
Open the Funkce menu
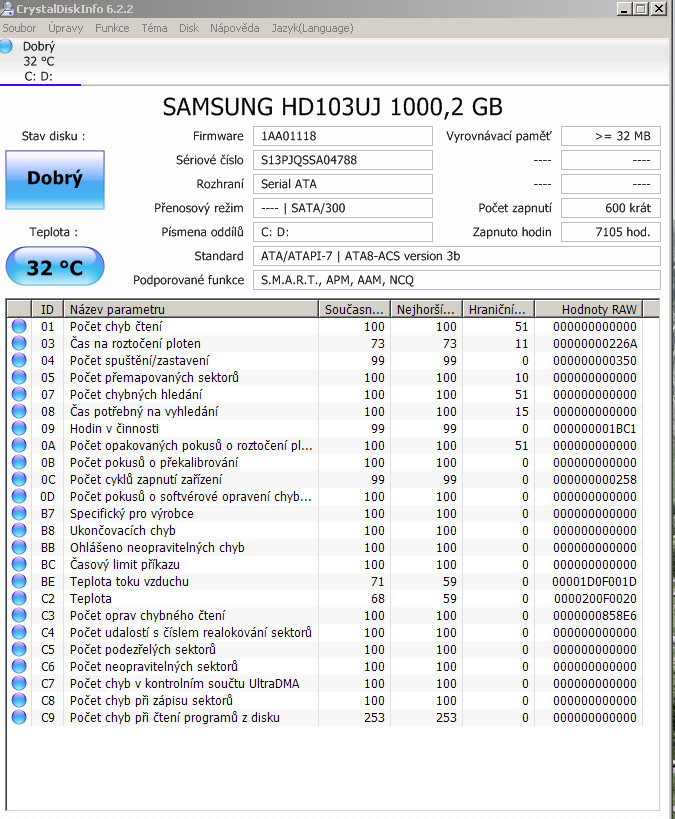112,28
